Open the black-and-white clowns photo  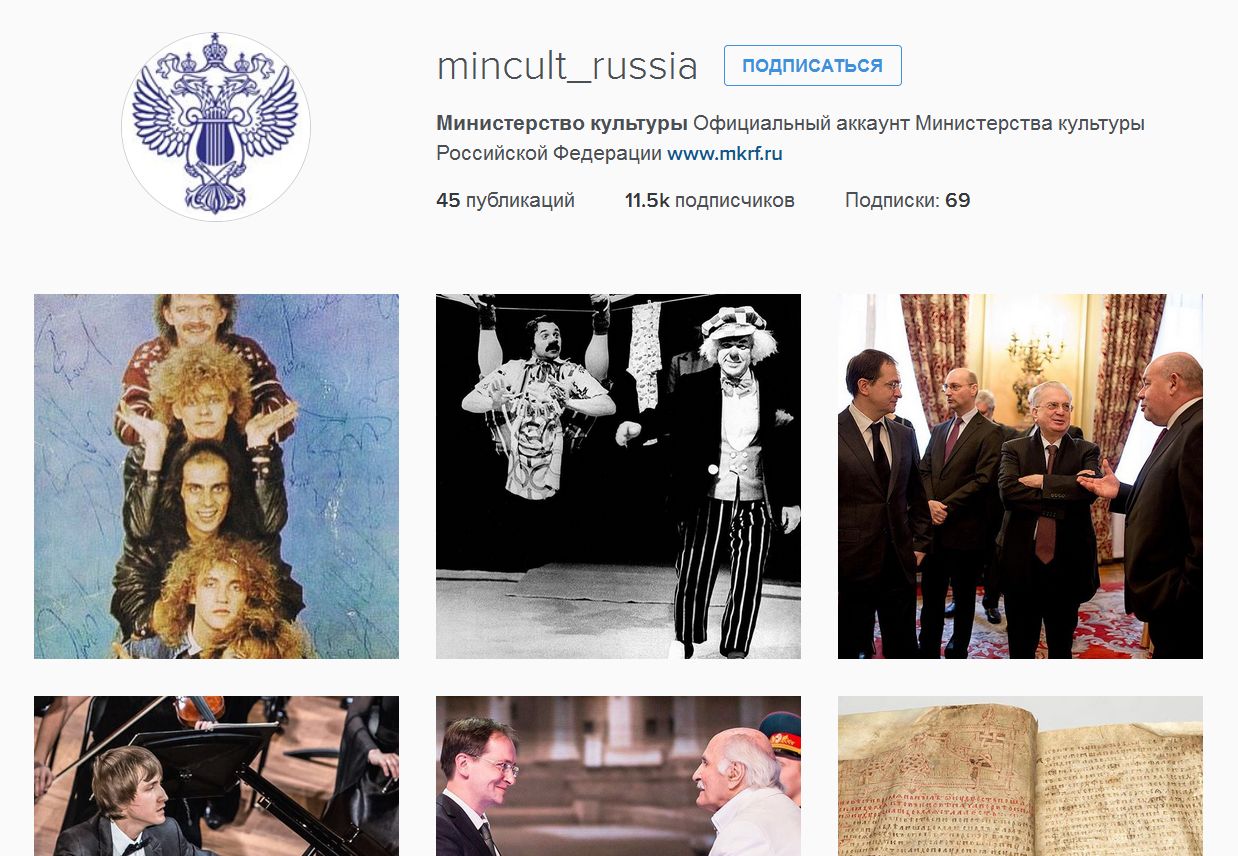point(618,476)
